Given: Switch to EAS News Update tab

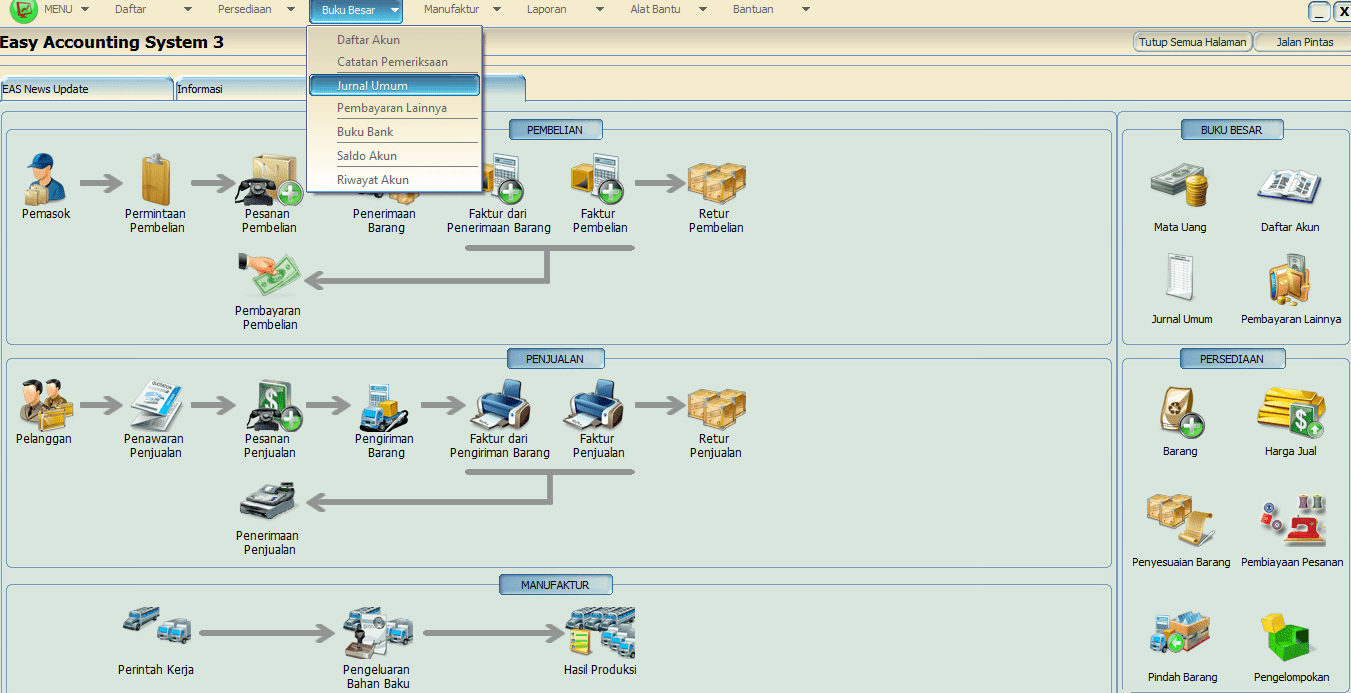Looking at the screenshot, I should pos(87,89).
